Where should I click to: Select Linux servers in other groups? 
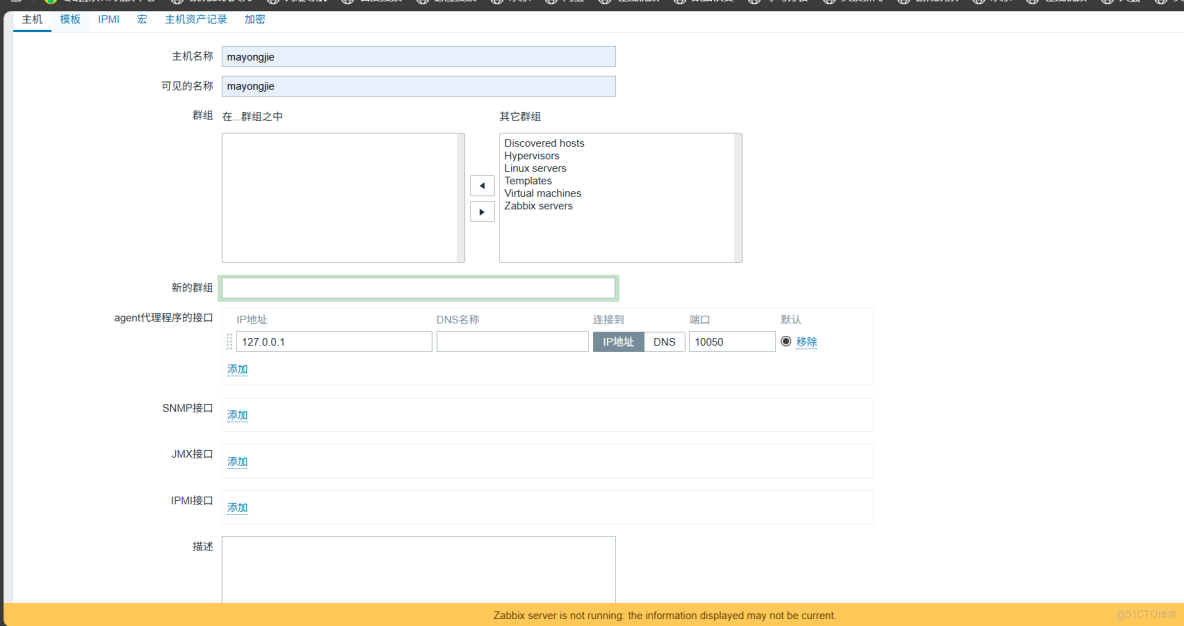coord(535,168)
